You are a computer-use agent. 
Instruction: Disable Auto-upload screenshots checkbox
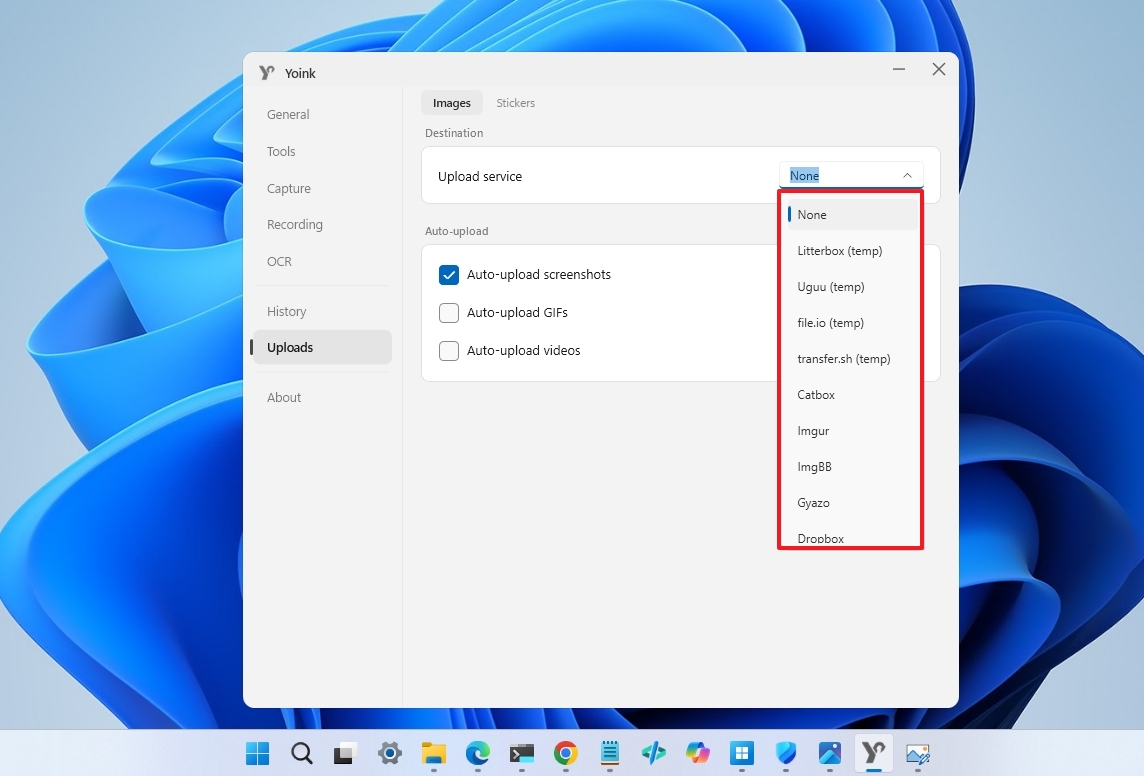pyautogui.click(x=449, y=275)
